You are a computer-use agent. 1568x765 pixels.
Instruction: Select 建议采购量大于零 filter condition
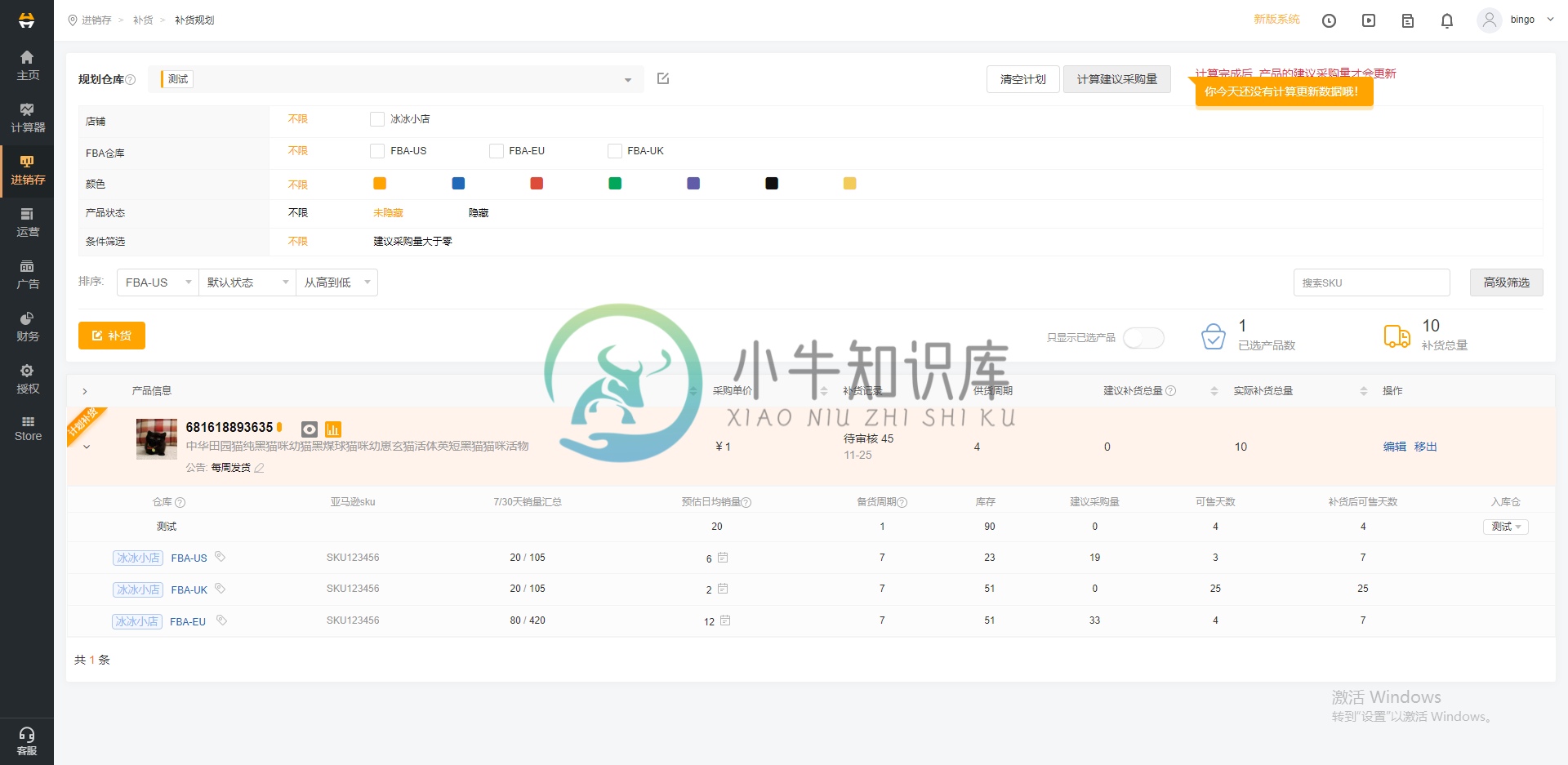(x=412, y=242)
